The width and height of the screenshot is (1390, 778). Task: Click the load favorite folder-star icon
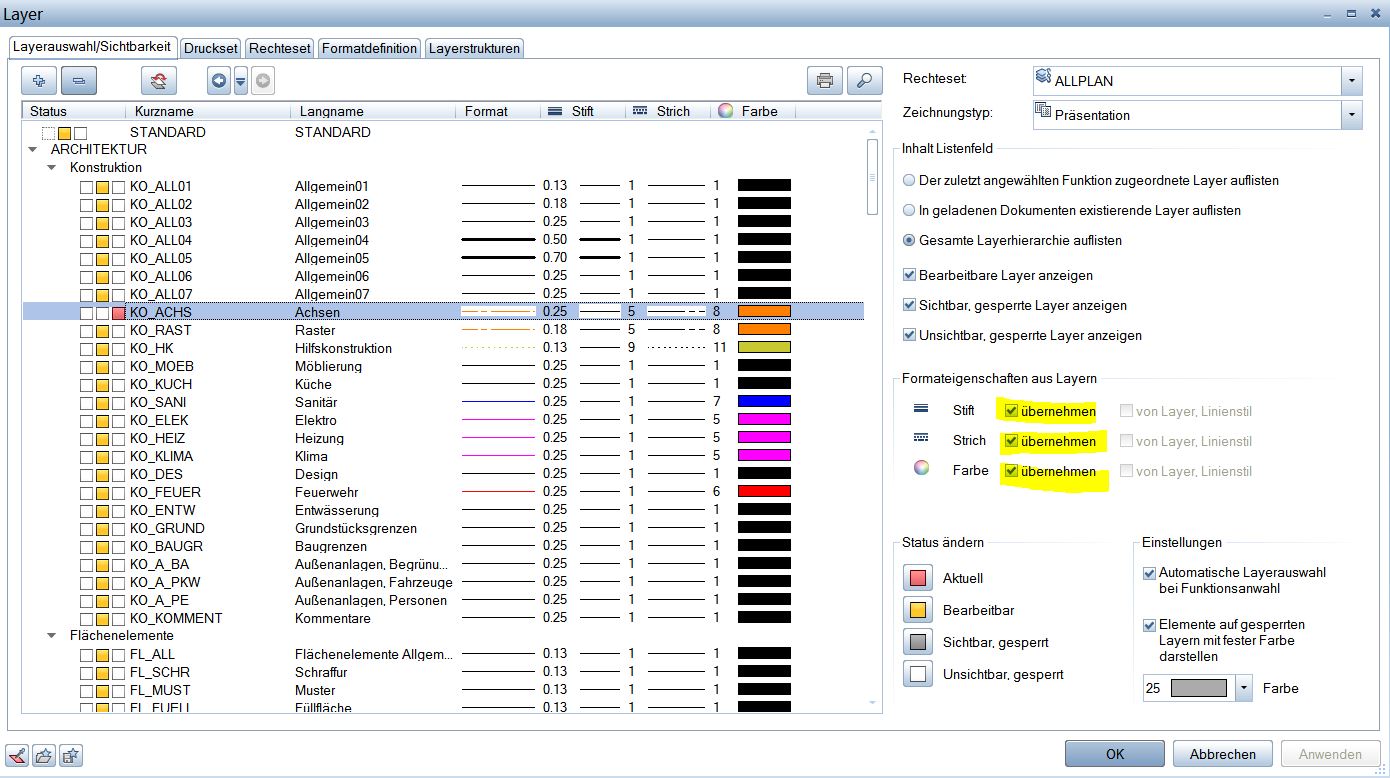(43, 755)
